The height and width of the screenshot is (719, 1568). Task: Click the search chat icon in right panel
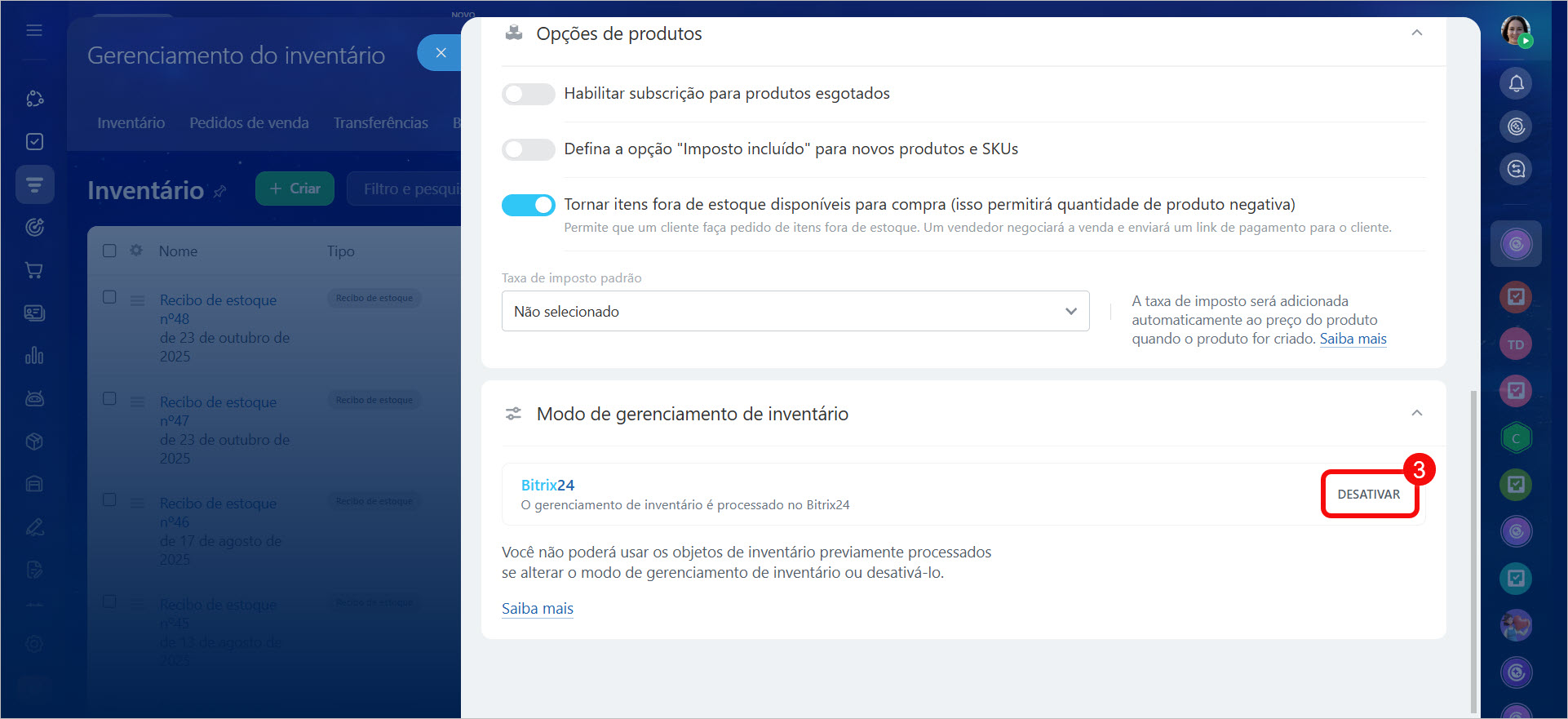click(x=1516, y=169)
